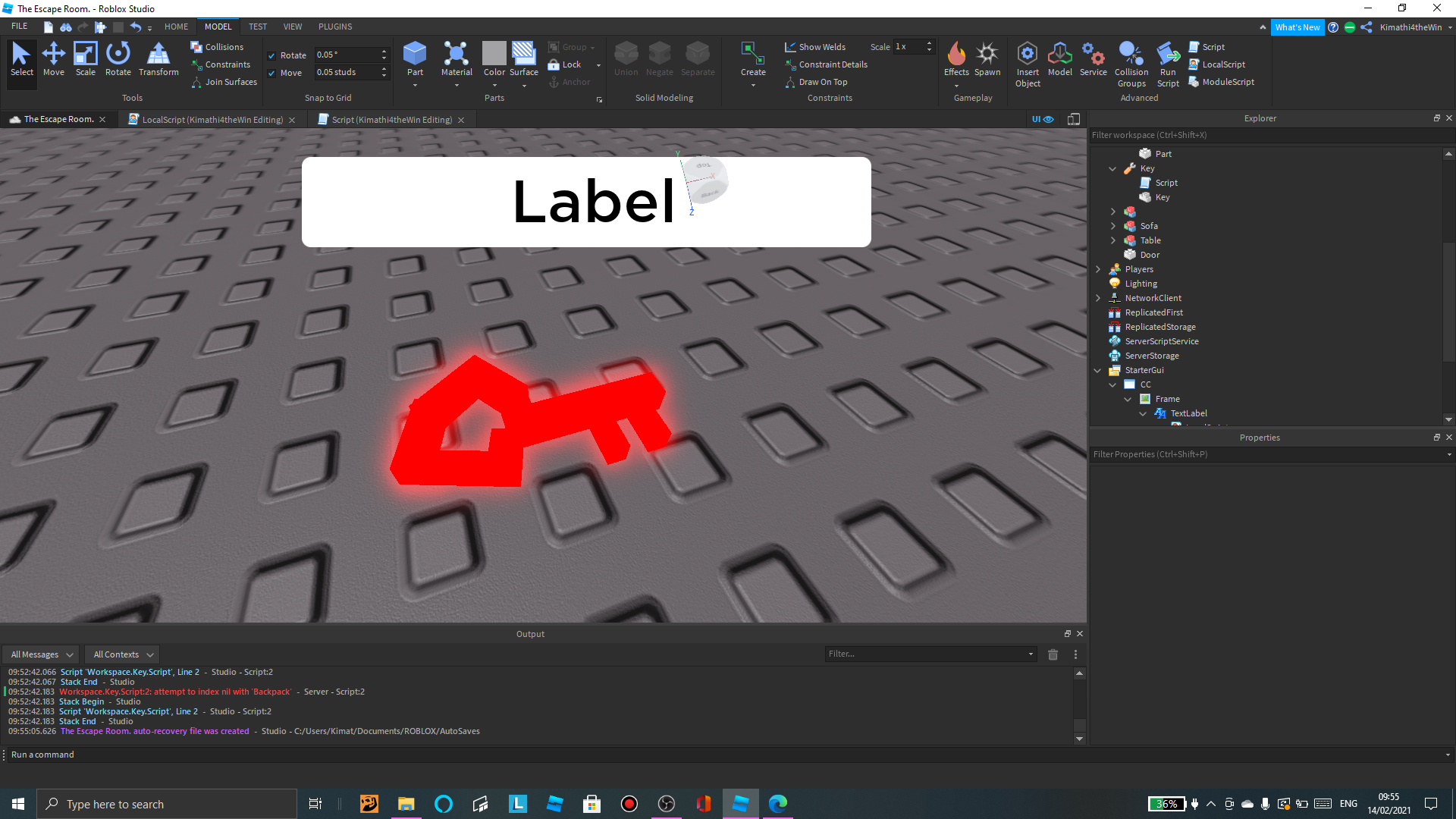The image size is (1456, 819).
Task: Clear the output with trash icon
Action: tap(1053, 654)
